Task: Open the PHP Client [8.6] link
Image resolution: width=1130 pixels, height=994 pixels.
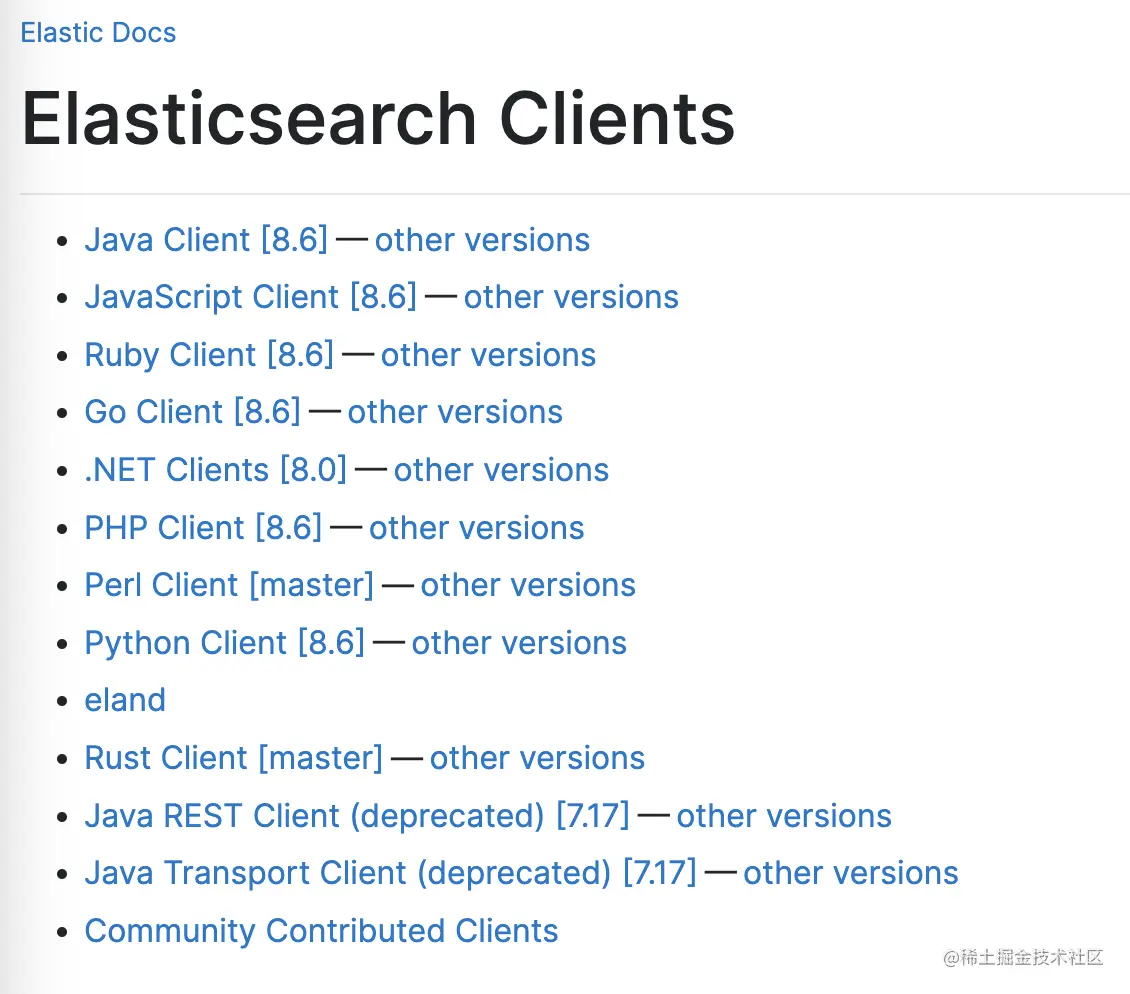Action: [x=203, y=528]
